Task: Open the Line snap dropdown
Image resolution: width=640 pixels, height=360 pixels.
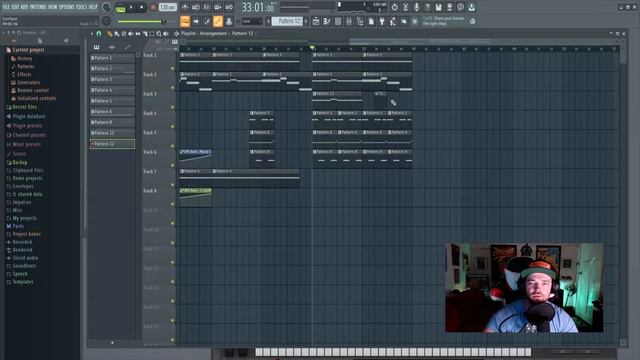Action: (x=252, y=21)
